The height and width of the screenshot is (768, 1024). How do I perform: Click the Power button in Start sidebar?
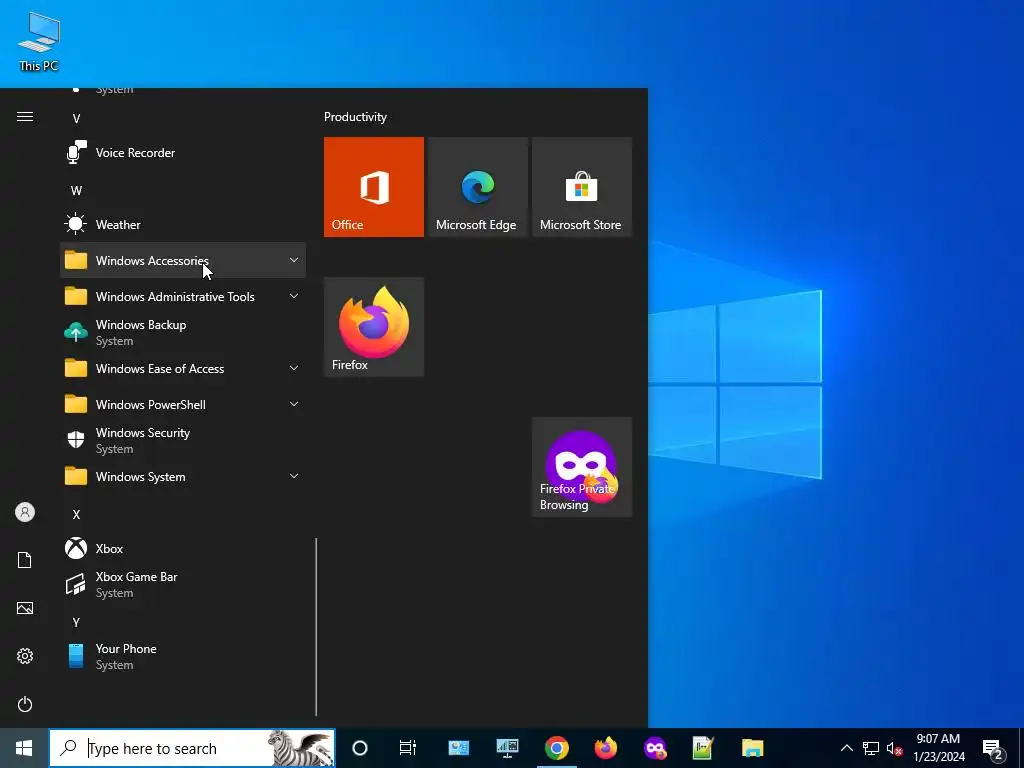pyautogui.click(x=25, y=704)
